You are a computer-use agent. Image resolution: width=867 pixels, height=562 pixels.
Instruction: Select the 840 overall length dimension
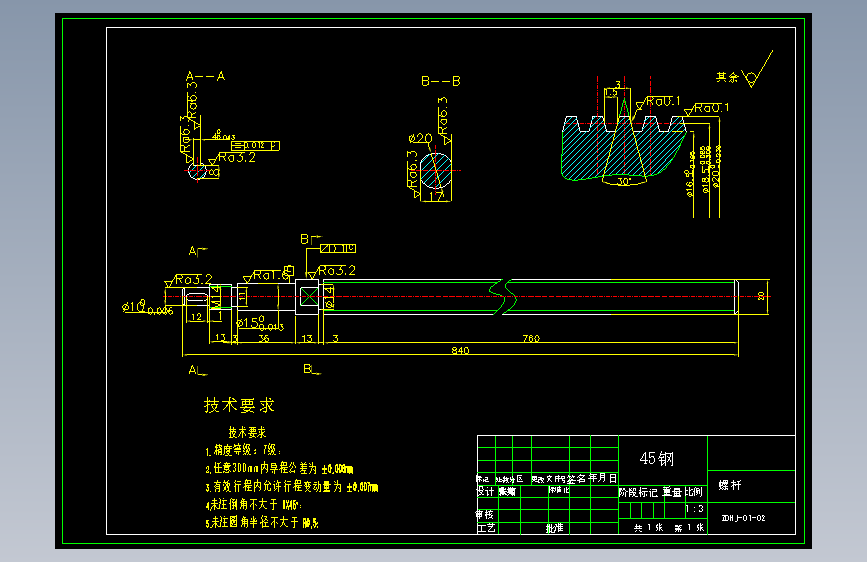pos(460,350)
